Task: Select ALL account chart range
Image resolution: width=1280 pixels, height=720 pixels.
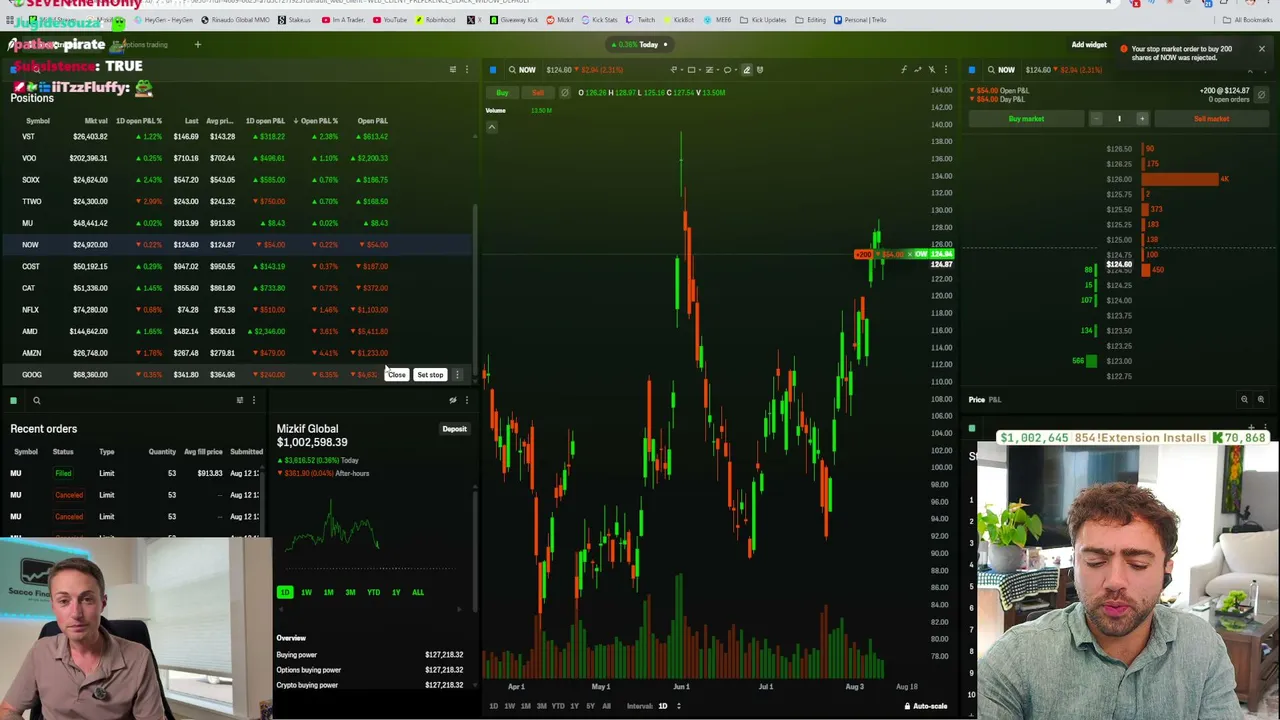Action: coord(418,593)
